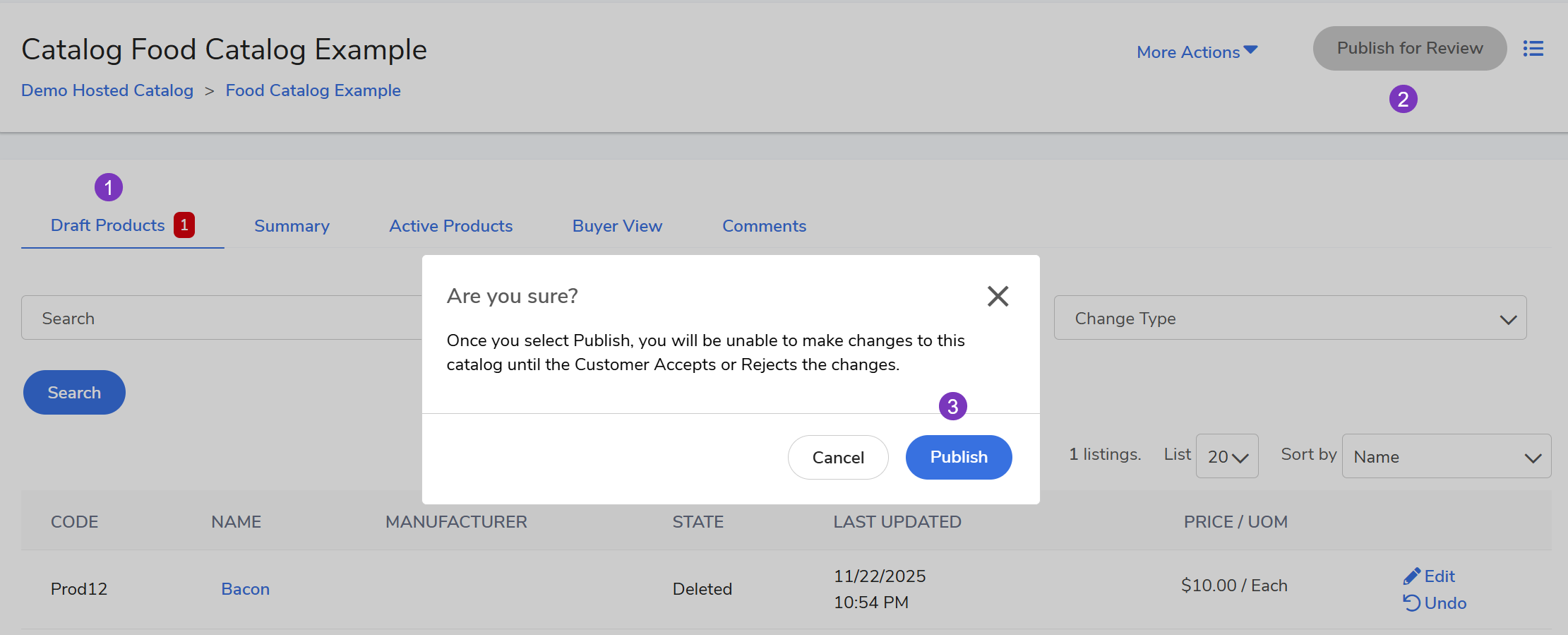Click the Publish for Review button
The image size is (1568, 635).
(1409, 48)
